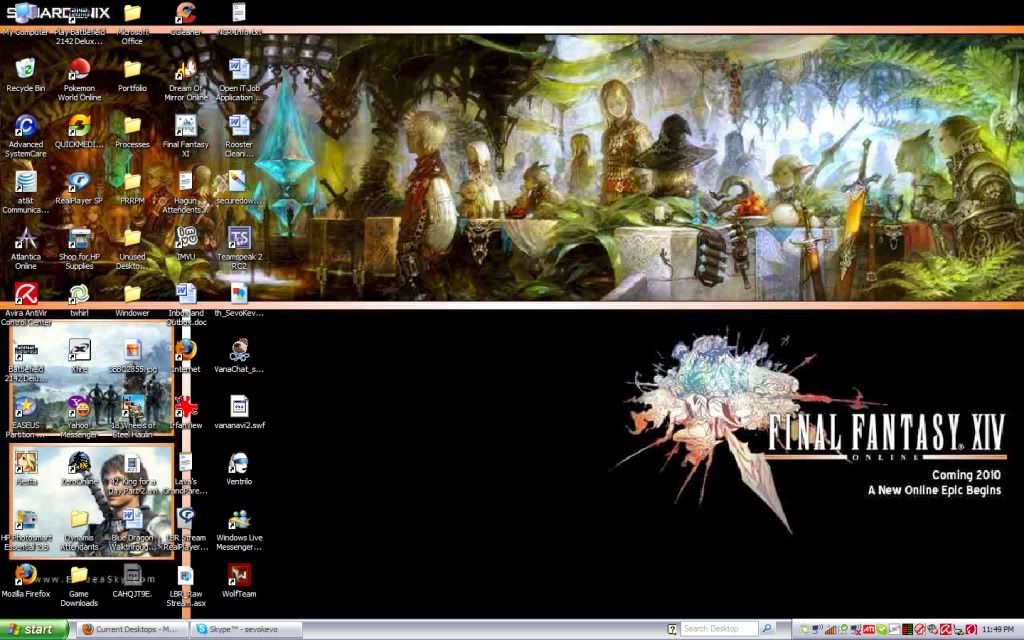Viewport: 1024px width, 640px height.
Task: Open the 42 King for a Day Part 2.avi file
Action: pos(132,462)
